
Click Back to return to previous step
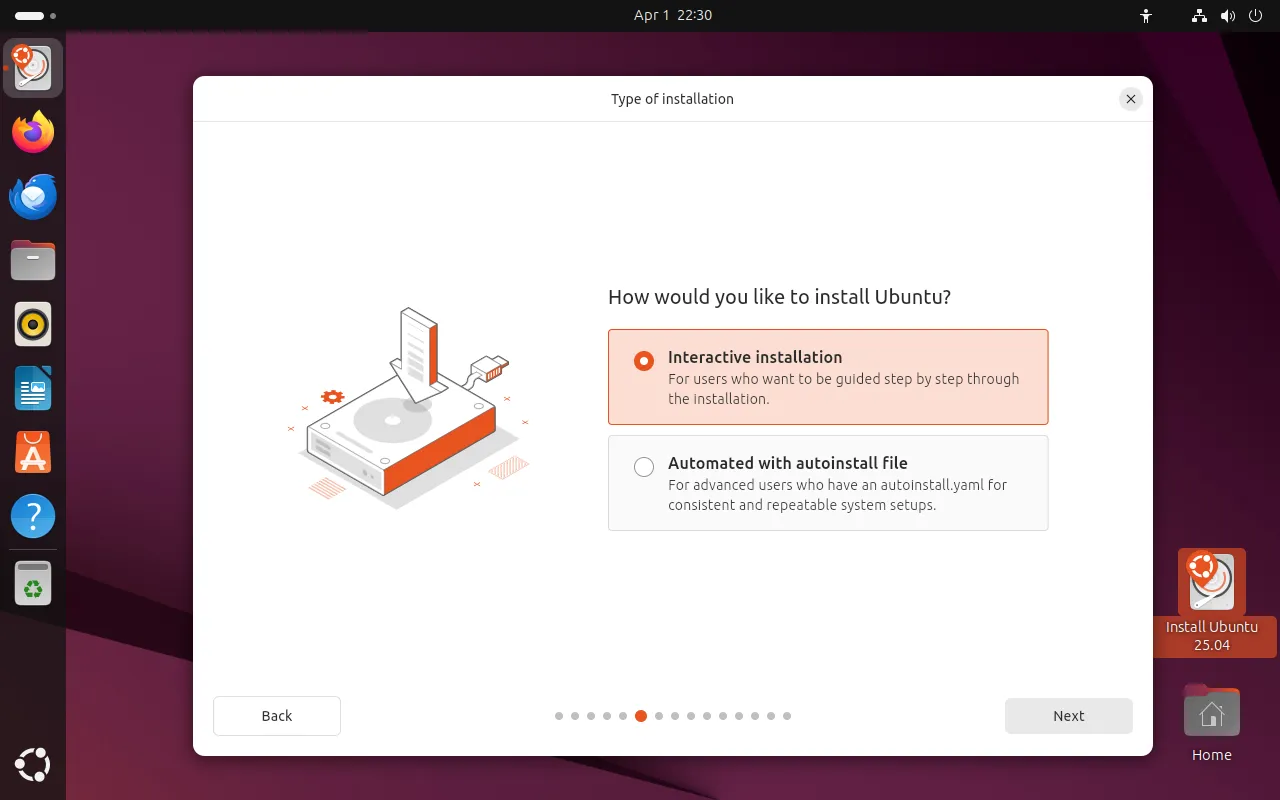(276, 715)
